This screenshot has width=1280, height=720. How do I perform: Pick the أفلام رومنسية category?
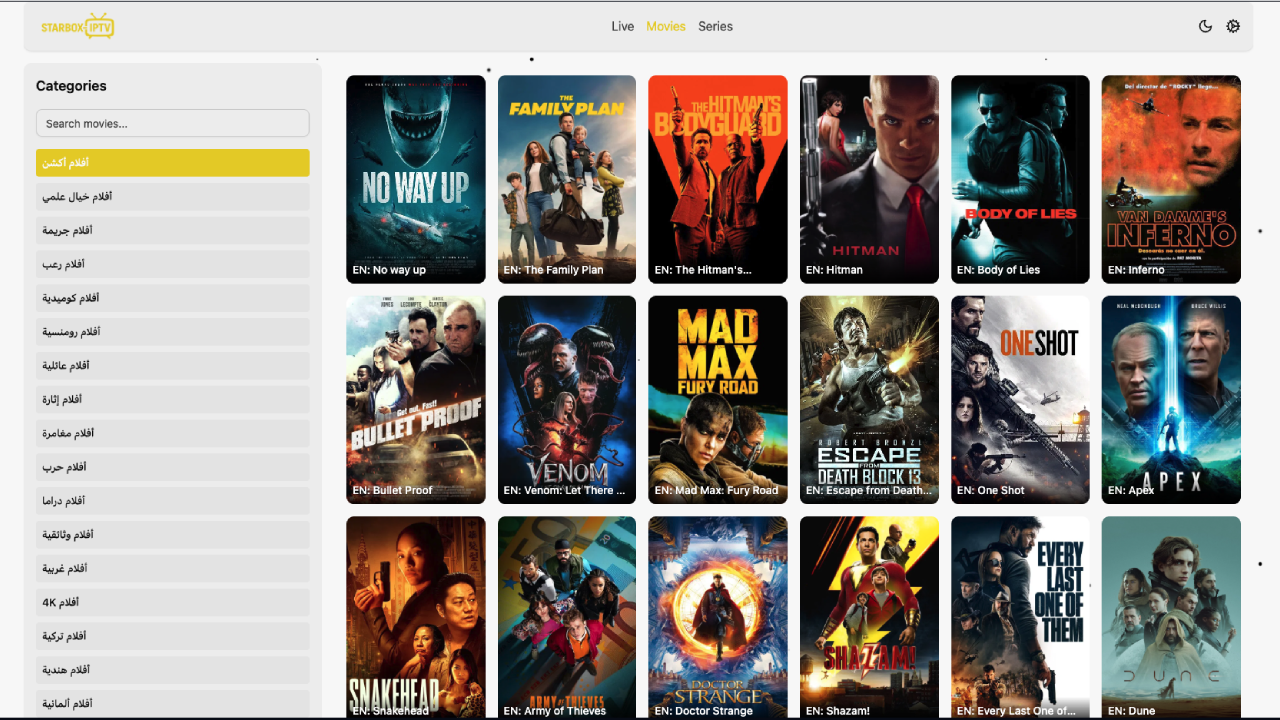click(173, 332)
